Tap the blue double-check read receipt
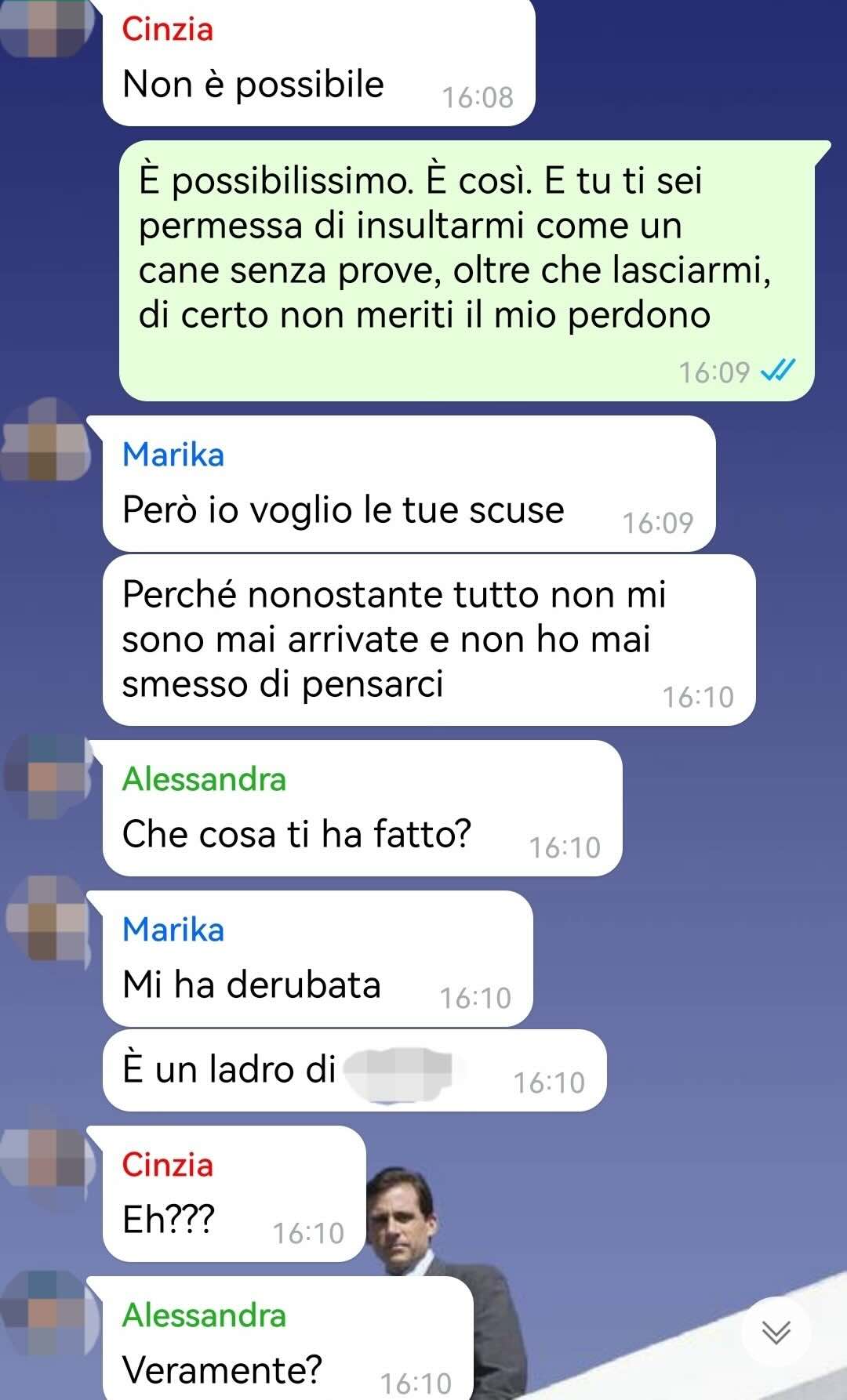This screenshot has width=847, height=1400. (x=779, y=370)
